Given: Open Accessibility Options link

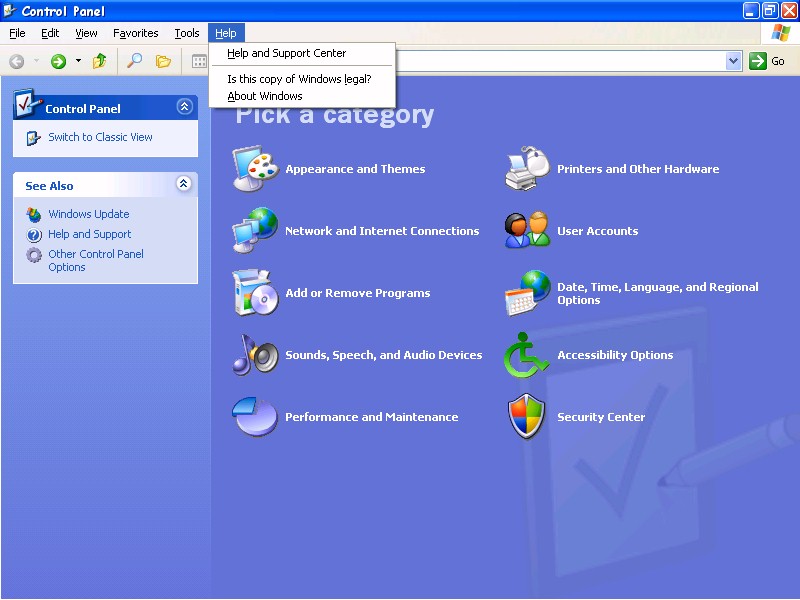Looking at the screenshot, I should (x=615, y=355).
